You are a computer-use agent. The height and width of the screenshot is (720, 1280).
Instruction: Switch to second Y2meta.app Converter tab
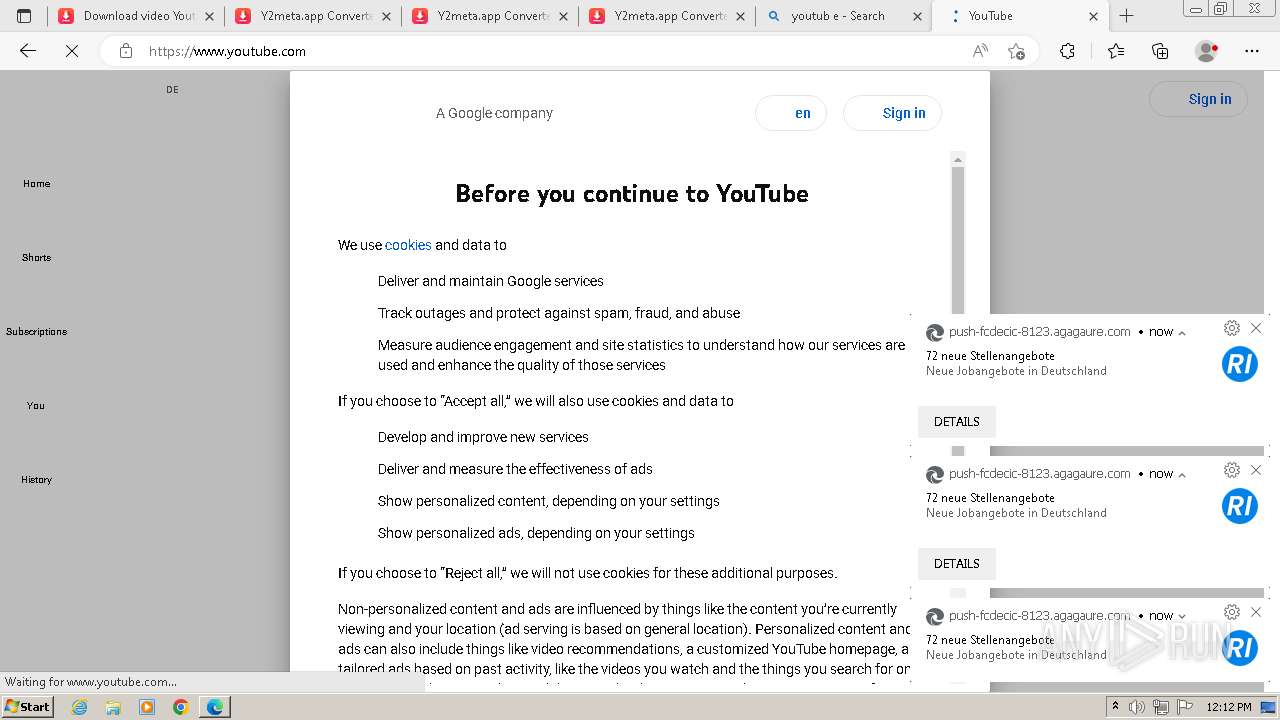point(315,16)
